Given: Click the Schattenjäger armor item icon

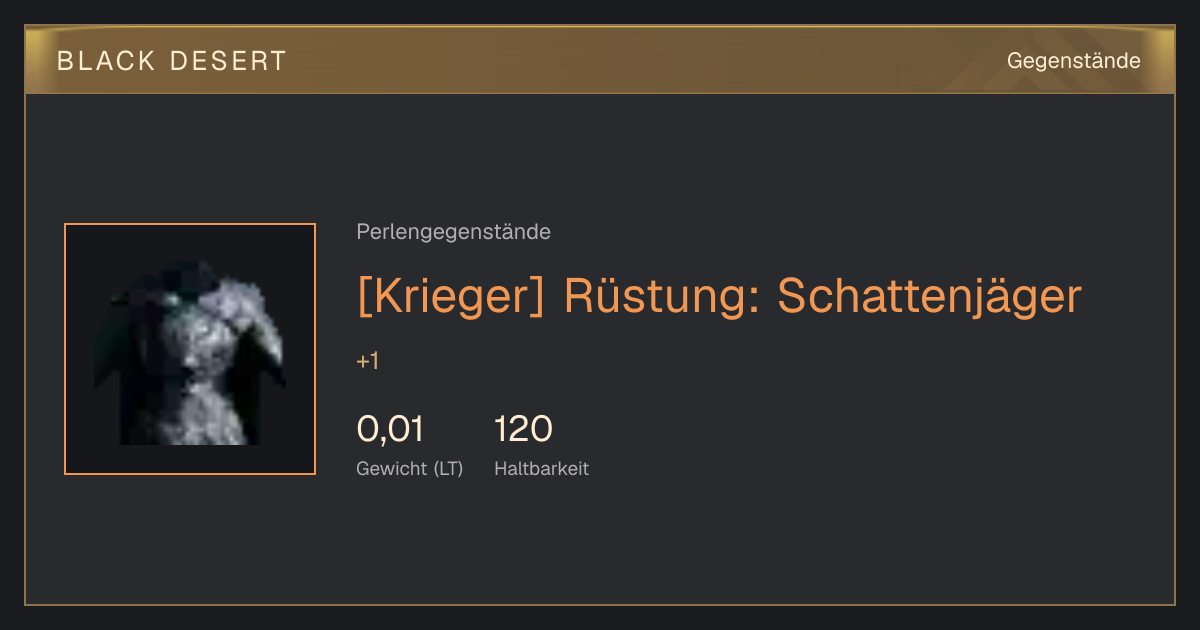Looking at the screenshot, I should point(190,349).
